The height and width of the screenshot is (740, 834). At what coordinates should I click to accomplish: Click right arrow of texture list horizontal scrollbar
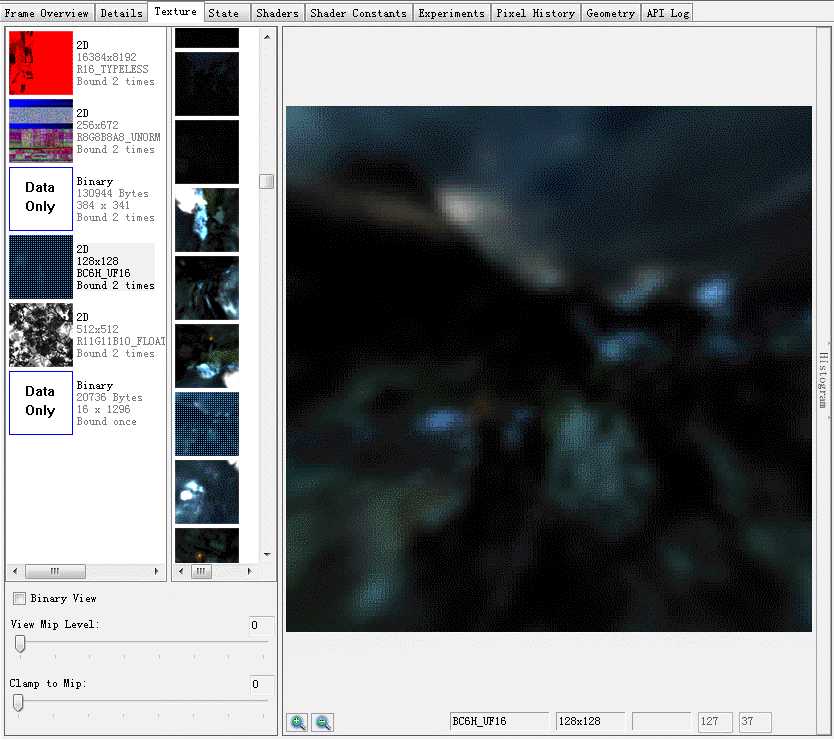(156, 571)
